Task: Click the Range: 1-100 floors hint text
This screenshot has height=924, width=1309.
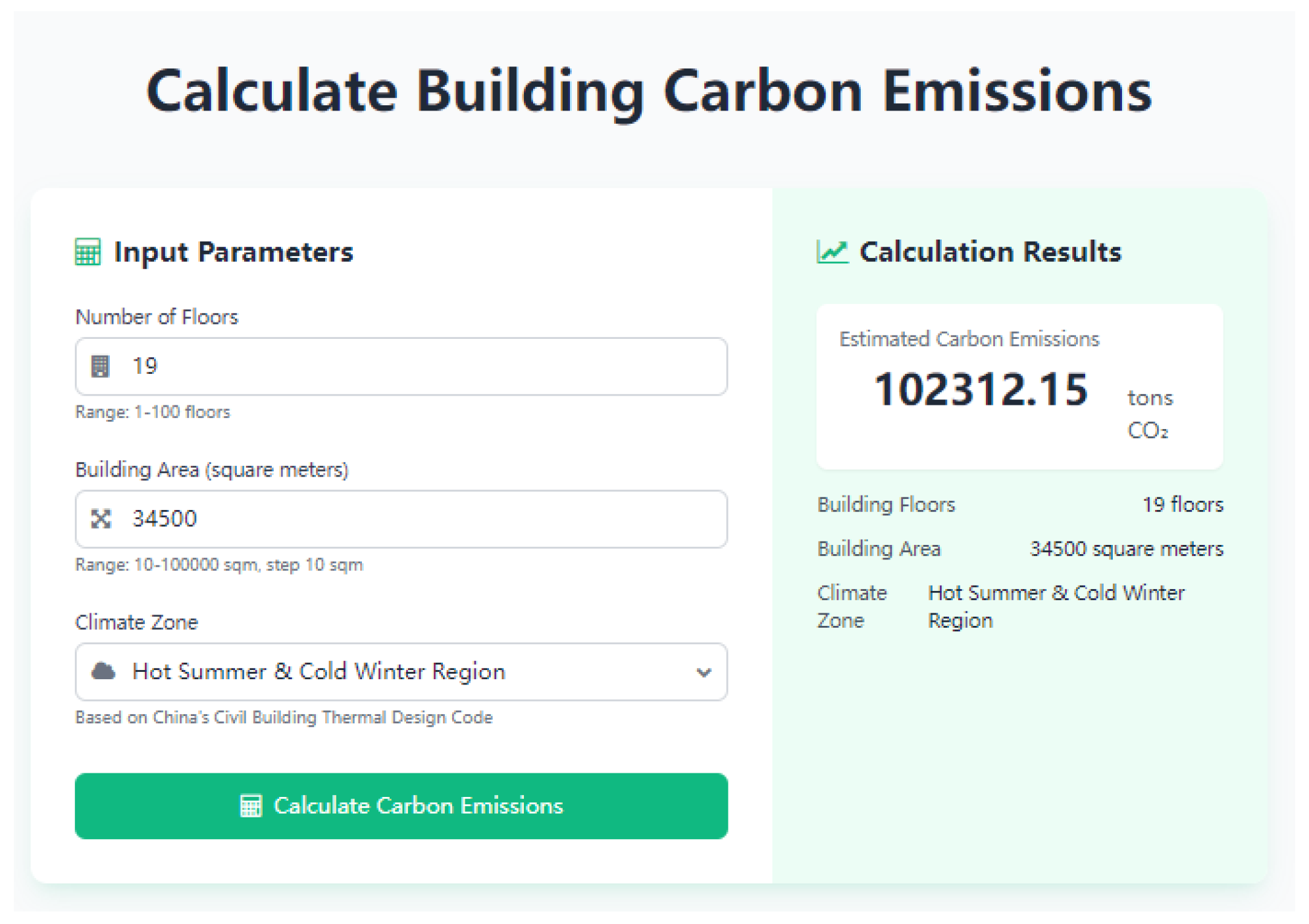Action: (153, 412)
